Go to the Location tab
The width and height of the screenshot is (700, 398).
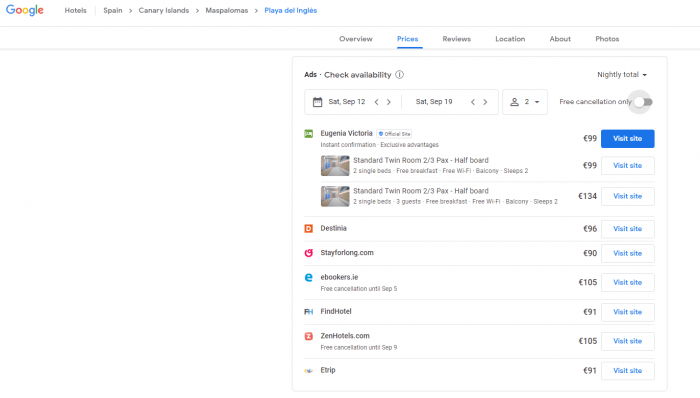(510, 39)
